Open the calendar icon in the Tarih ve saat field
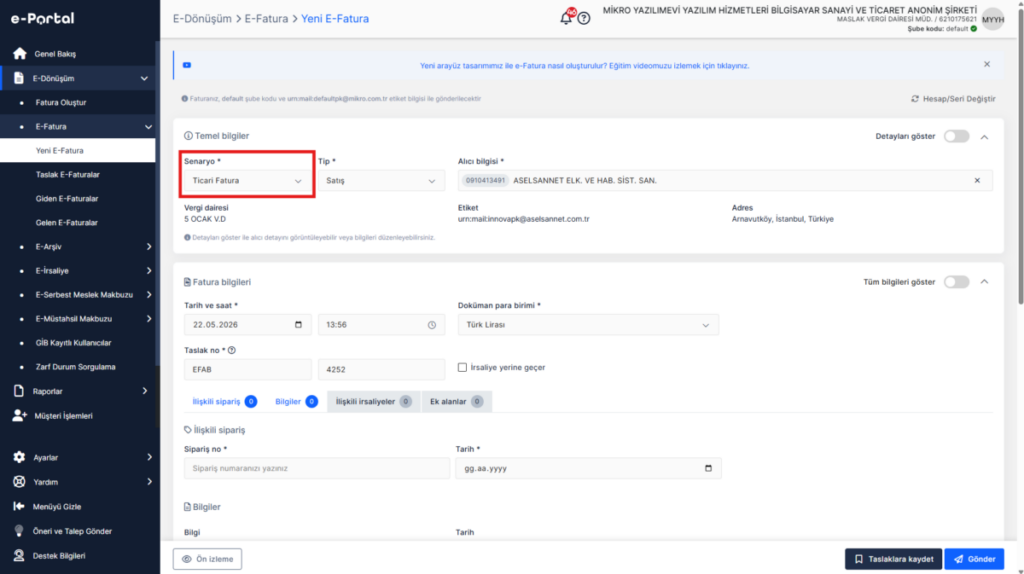The height and width of the screenshot is (574, 1024). [x=298, y=325]
